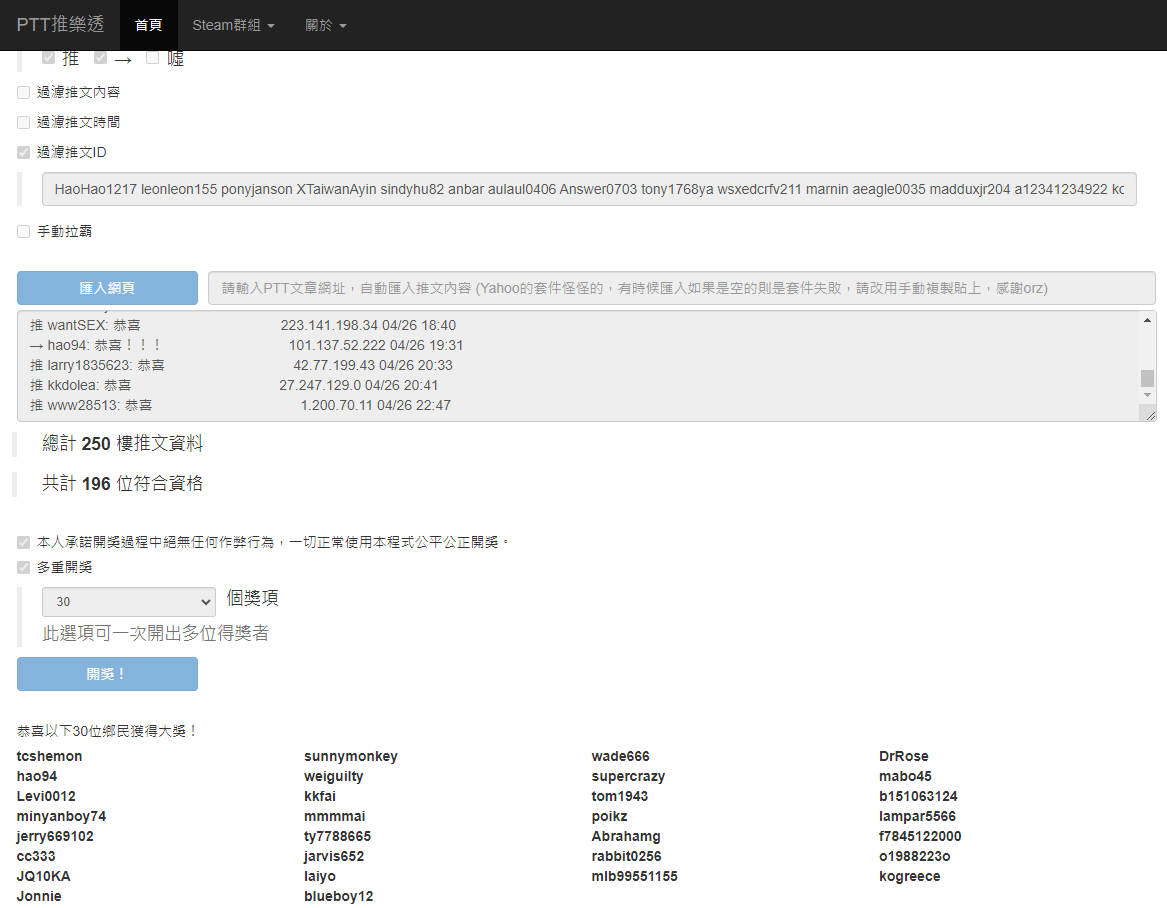Select winner name Jonnie

[x=39, y=897]
